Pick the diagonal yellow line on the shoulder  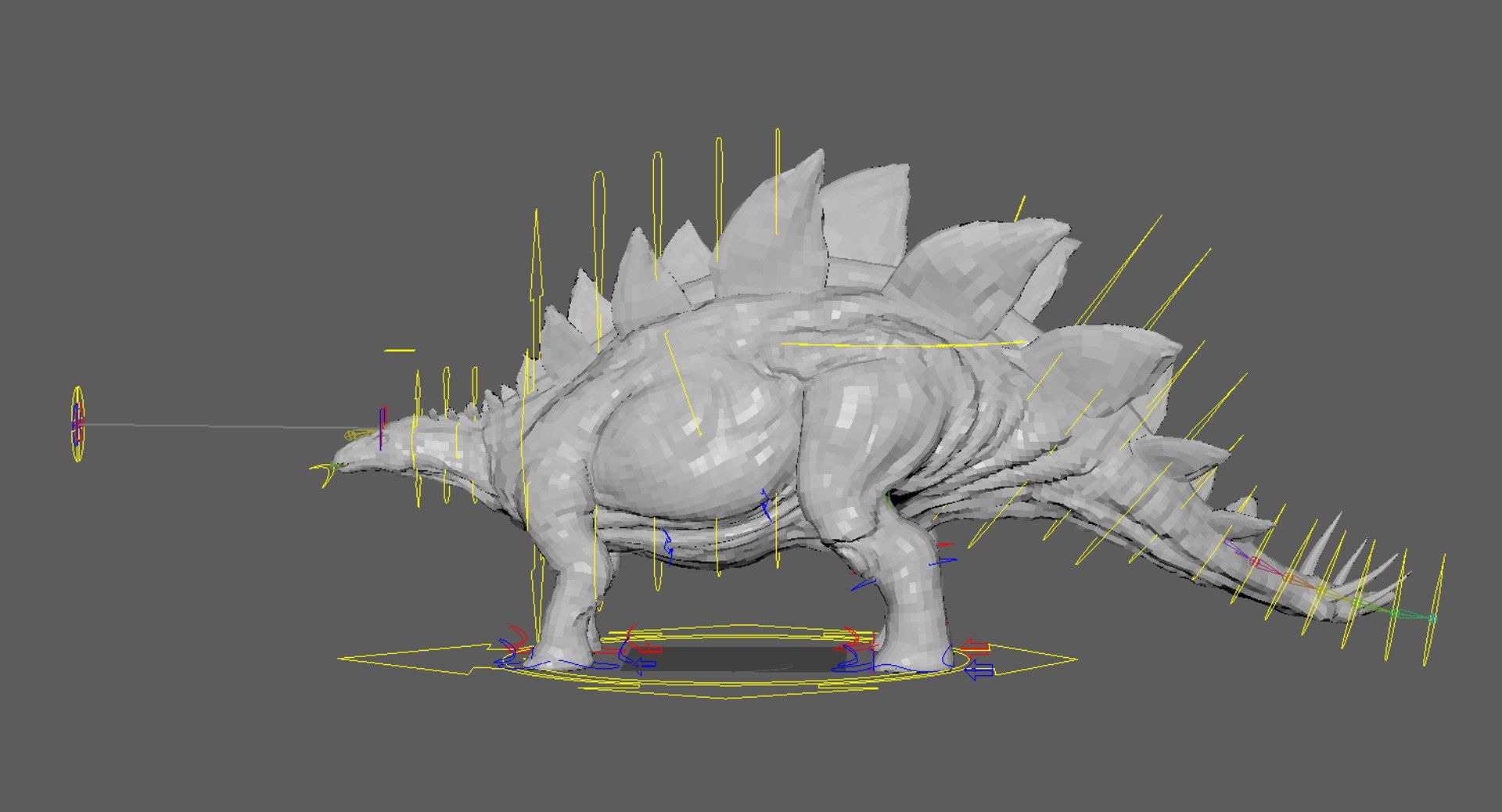[x=682, y=383]
